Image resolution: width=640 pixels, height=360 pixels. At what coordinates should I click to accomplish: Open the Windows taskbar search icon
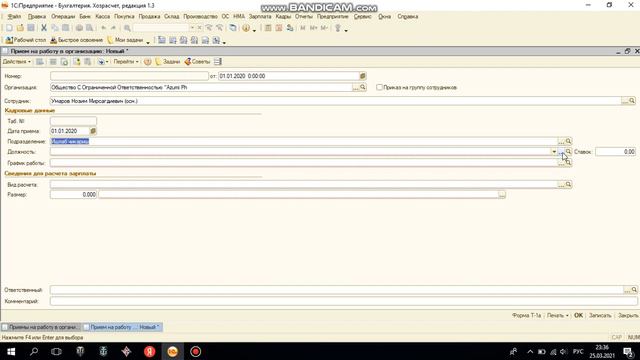coord(34,351)
